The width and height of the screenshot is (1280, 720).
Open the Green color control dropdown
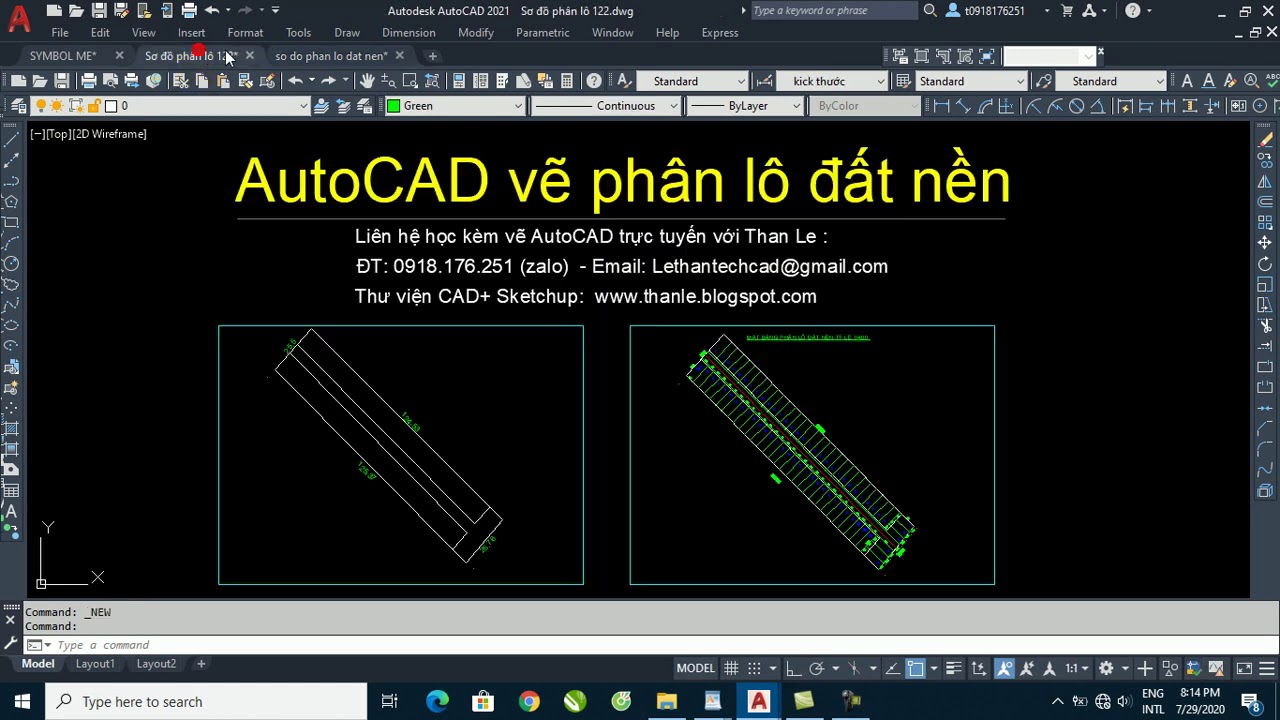455,106
